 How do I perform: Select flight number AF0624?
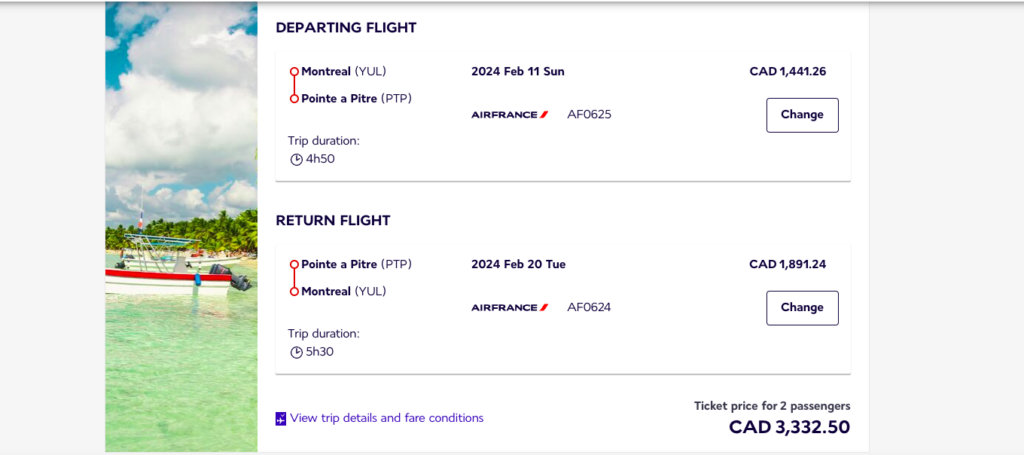click(589, 307)
